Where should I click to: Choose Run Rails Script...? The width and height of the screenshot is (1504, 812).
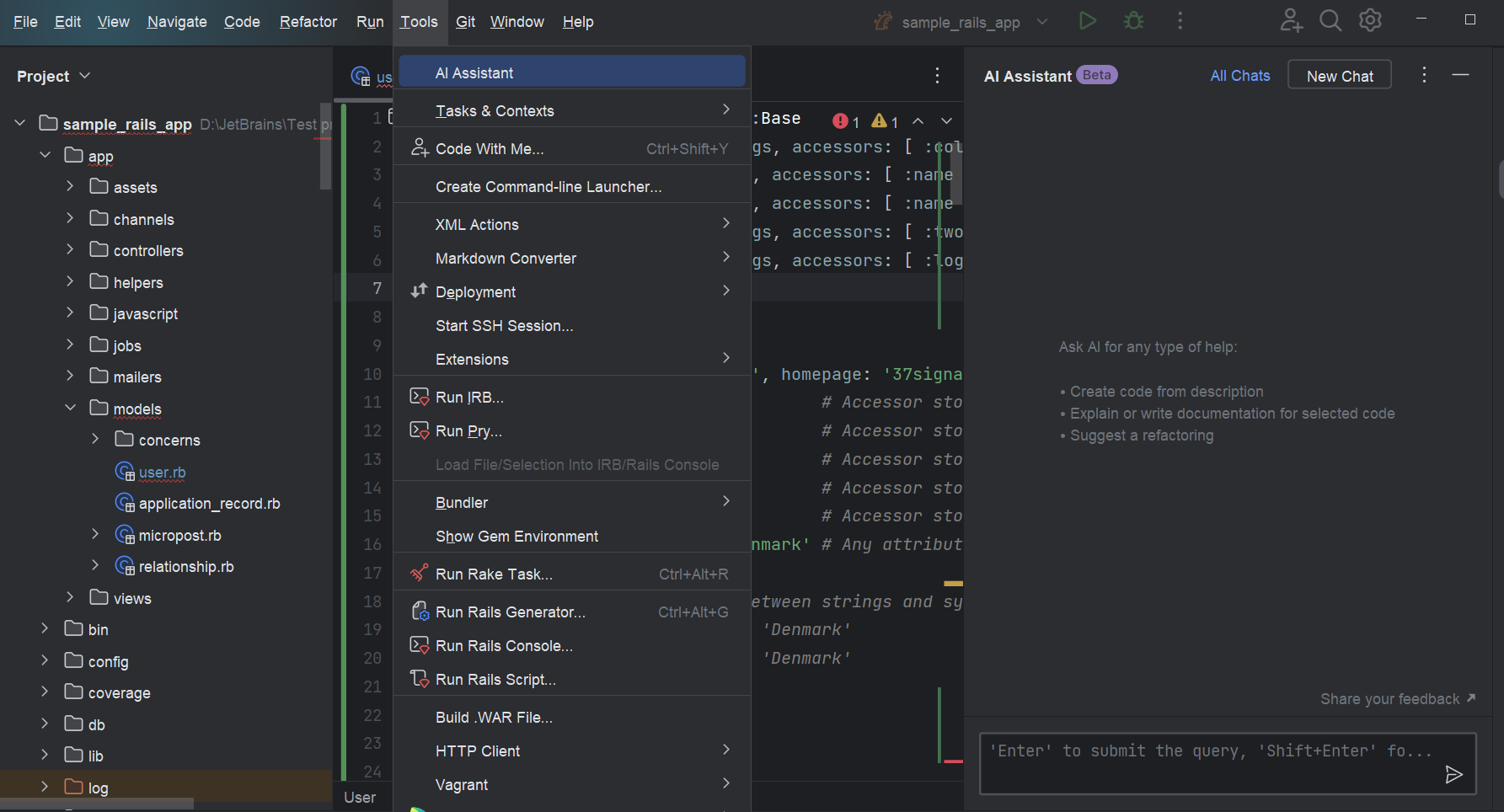tap(572, 679)
